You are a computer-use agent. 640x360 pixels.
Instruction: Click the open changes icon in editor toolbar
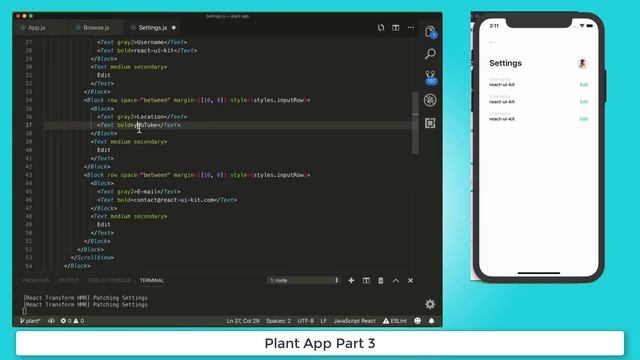click(x=381, y=28)
